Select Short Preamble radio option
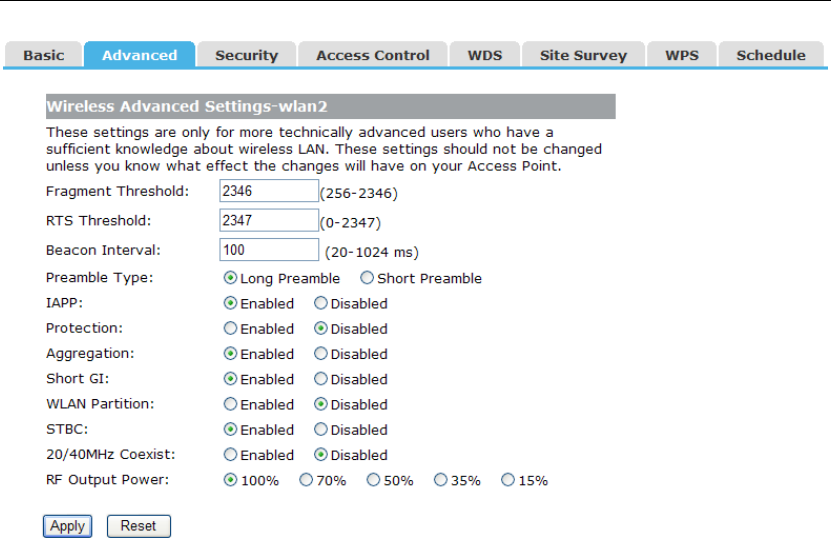The image size is (831, 539). (x=367, y=278)
